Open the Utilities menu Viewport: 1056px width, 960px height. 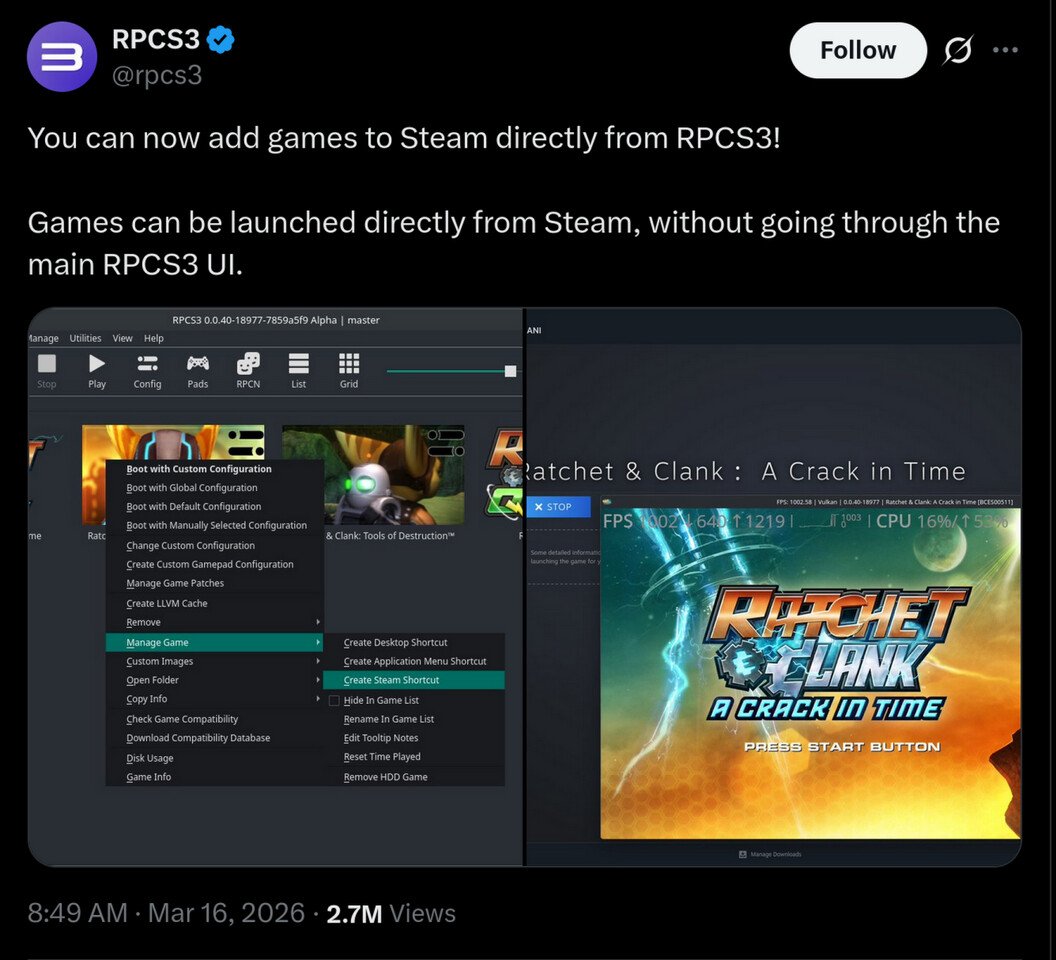pyautogui.click(x=85, y=338)
